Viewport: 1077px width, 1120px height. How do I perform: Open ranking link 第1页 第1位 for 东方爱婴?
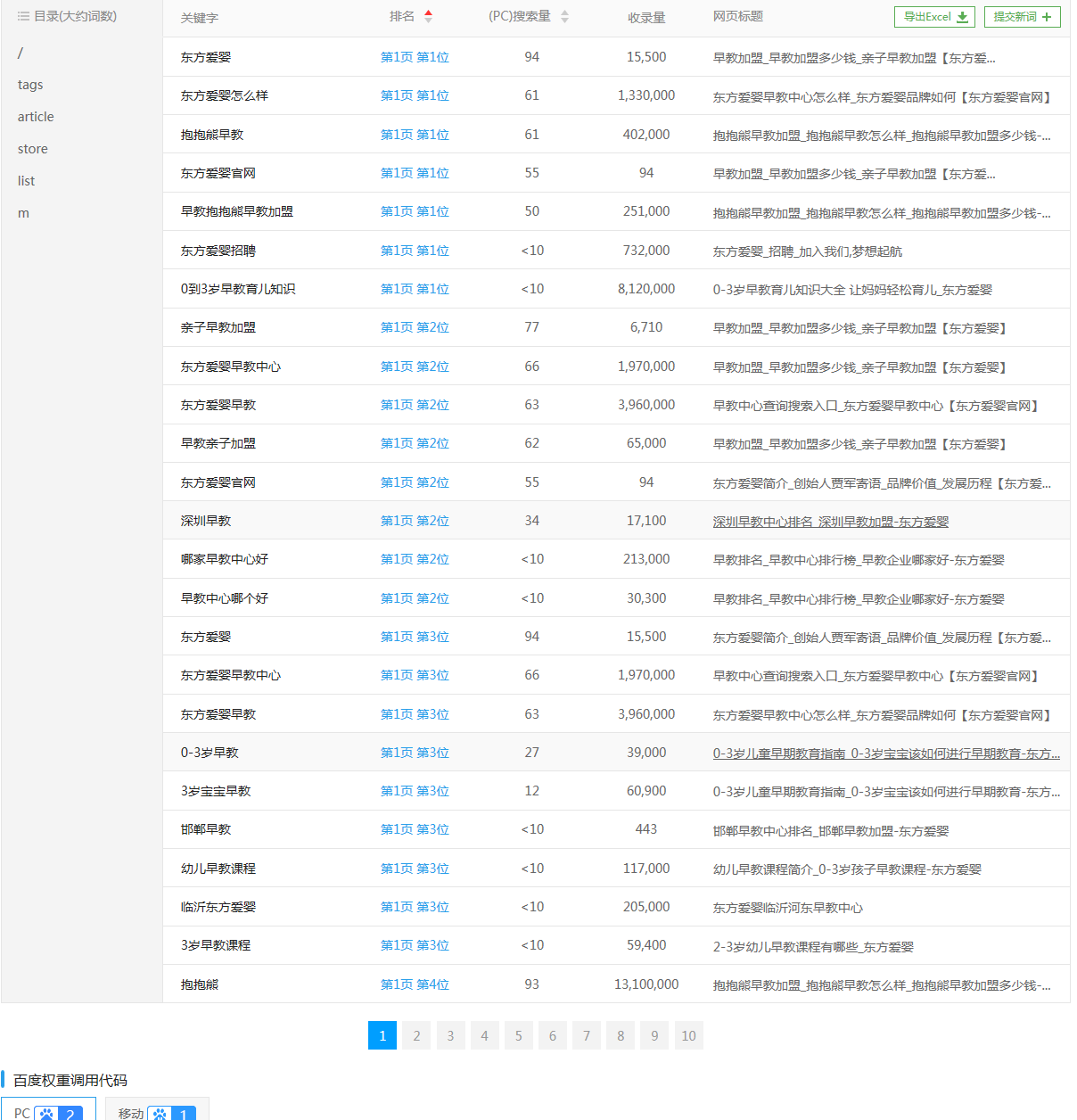414,56
